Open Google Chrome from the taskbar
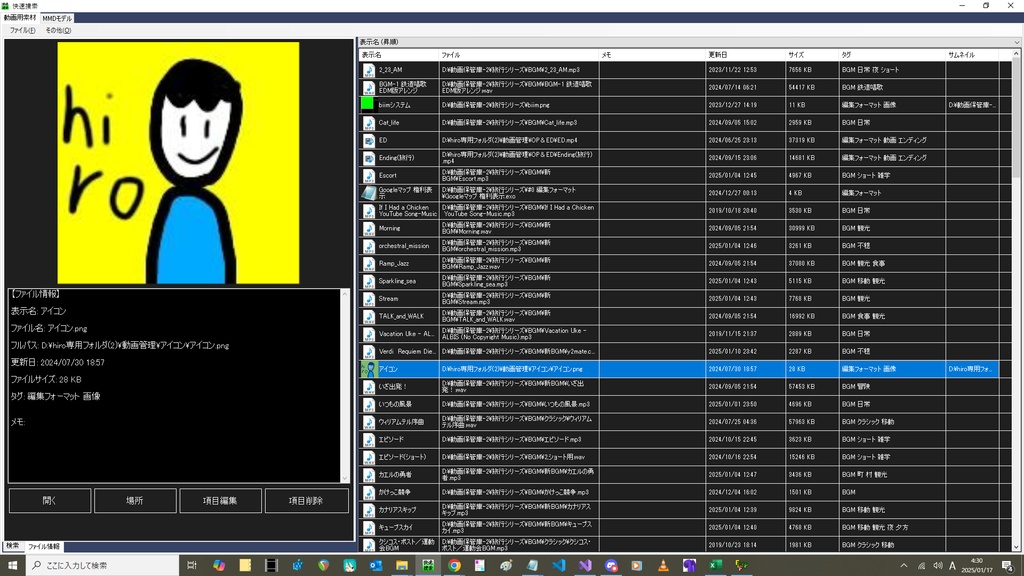The image size is (1024, 576). coord(454,566)
